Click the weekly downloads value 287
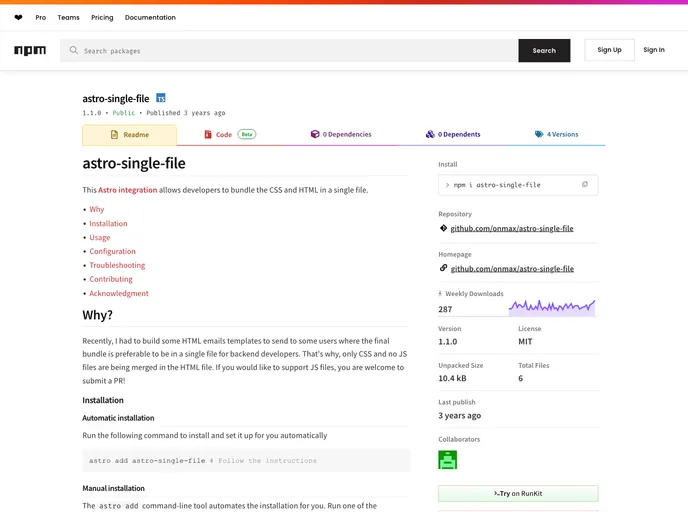This screenshot has width=688, height=512. (445, 309)
